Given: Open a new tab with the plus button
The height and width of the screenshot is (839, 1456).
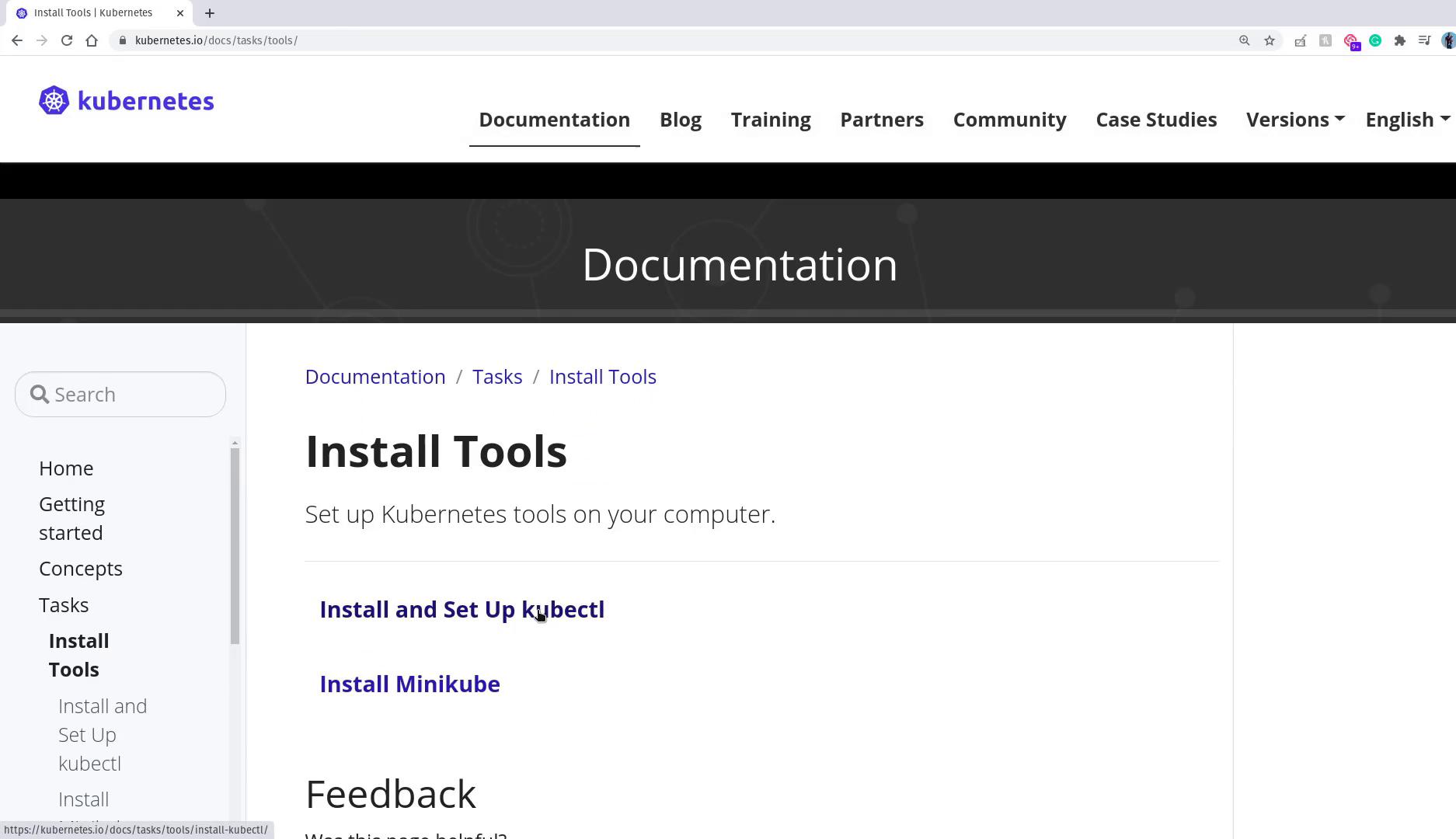Looking at the screenshot, I should click(x=210, y=13).
